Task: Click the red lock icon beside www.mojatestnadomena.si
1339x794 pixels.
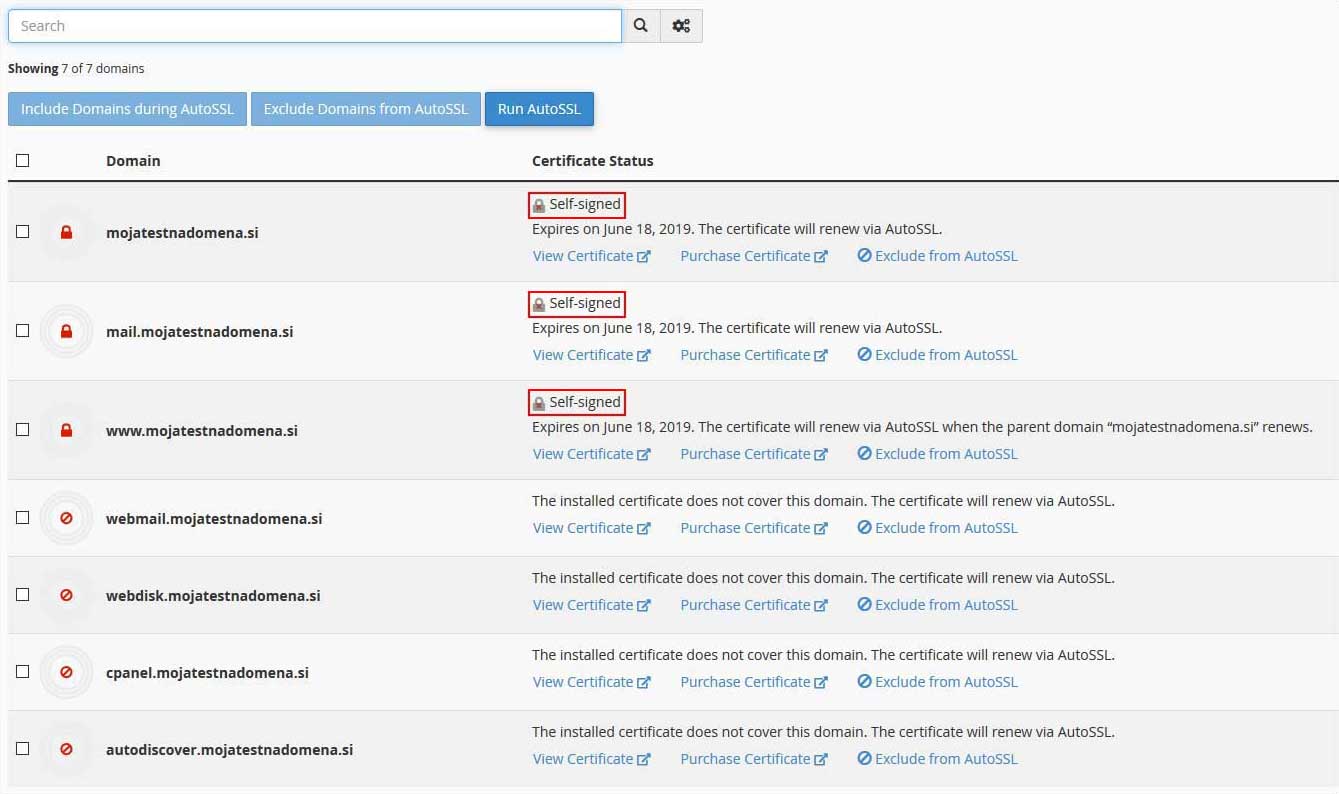Action: (x=66, y=430)
